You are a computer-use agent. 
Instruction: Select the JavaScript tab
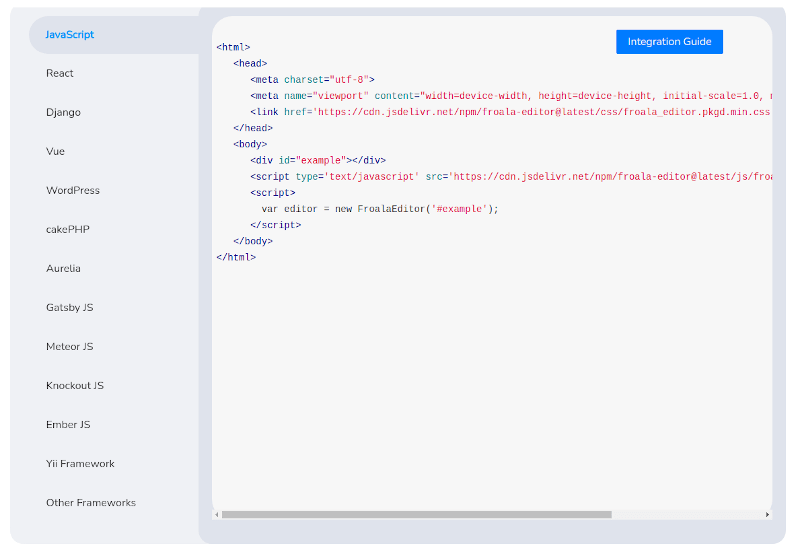click(70, 35)
